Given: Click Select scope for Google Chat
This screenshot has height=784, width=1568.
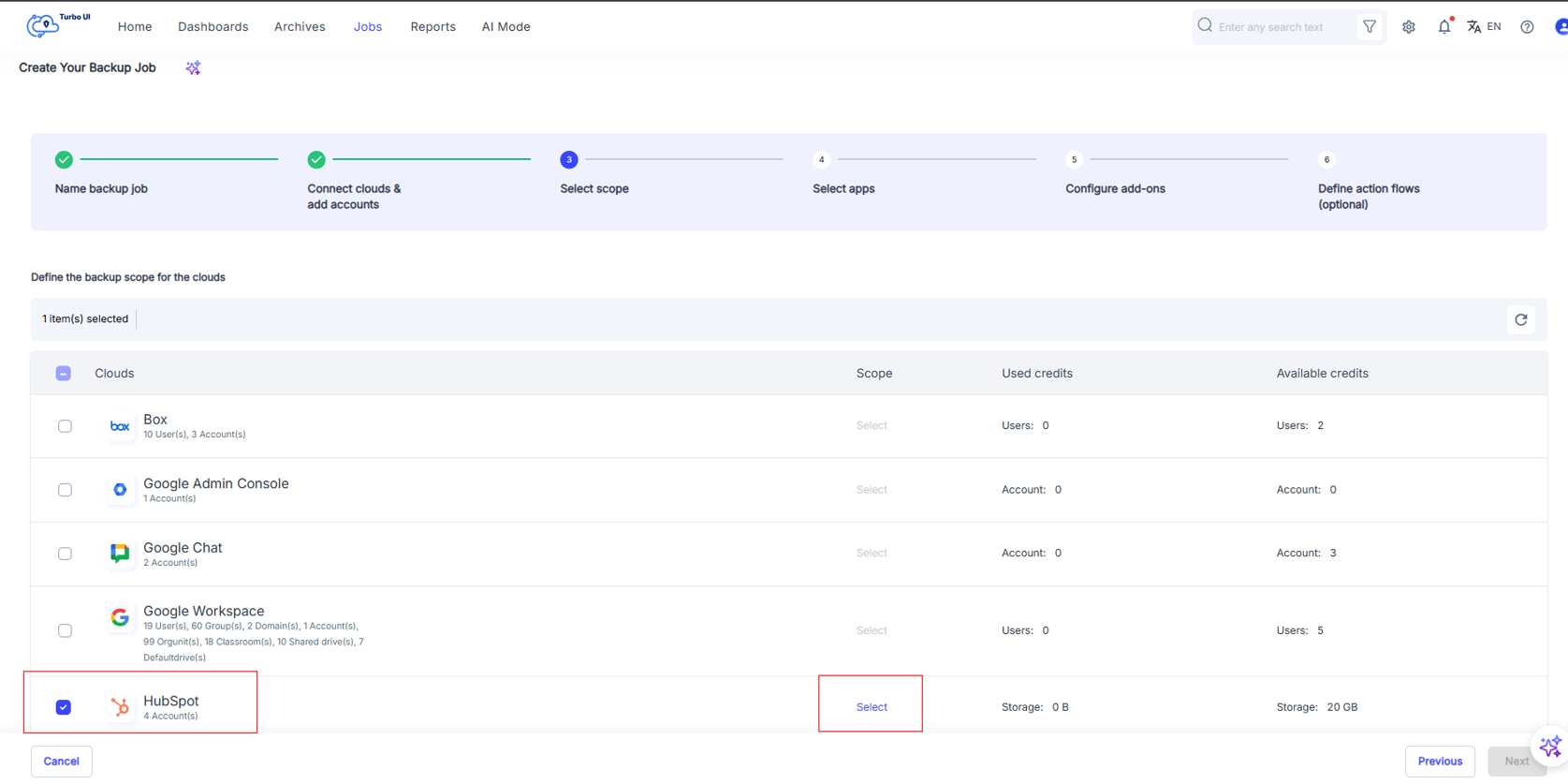Looking at the screenshot, I should click(x=872, y=554).
